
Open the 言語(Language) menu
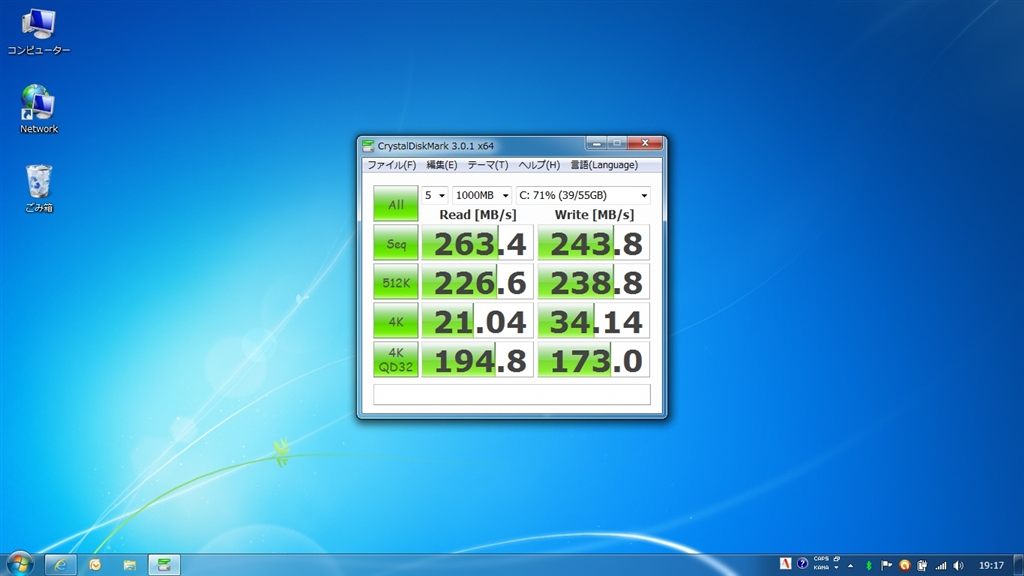(603, 165)
